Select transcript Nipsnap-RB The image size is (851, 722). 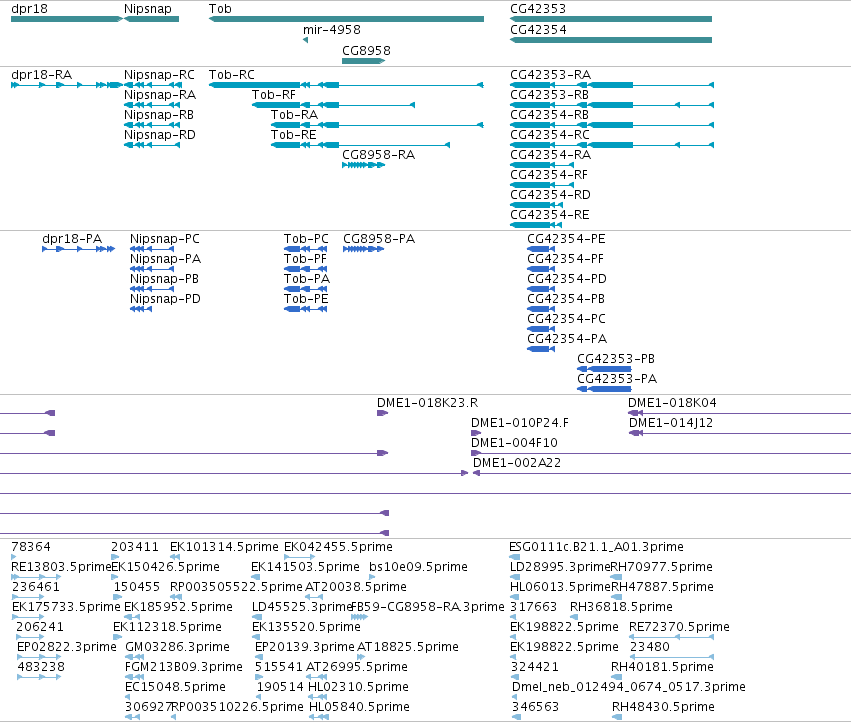click(152, 125)
